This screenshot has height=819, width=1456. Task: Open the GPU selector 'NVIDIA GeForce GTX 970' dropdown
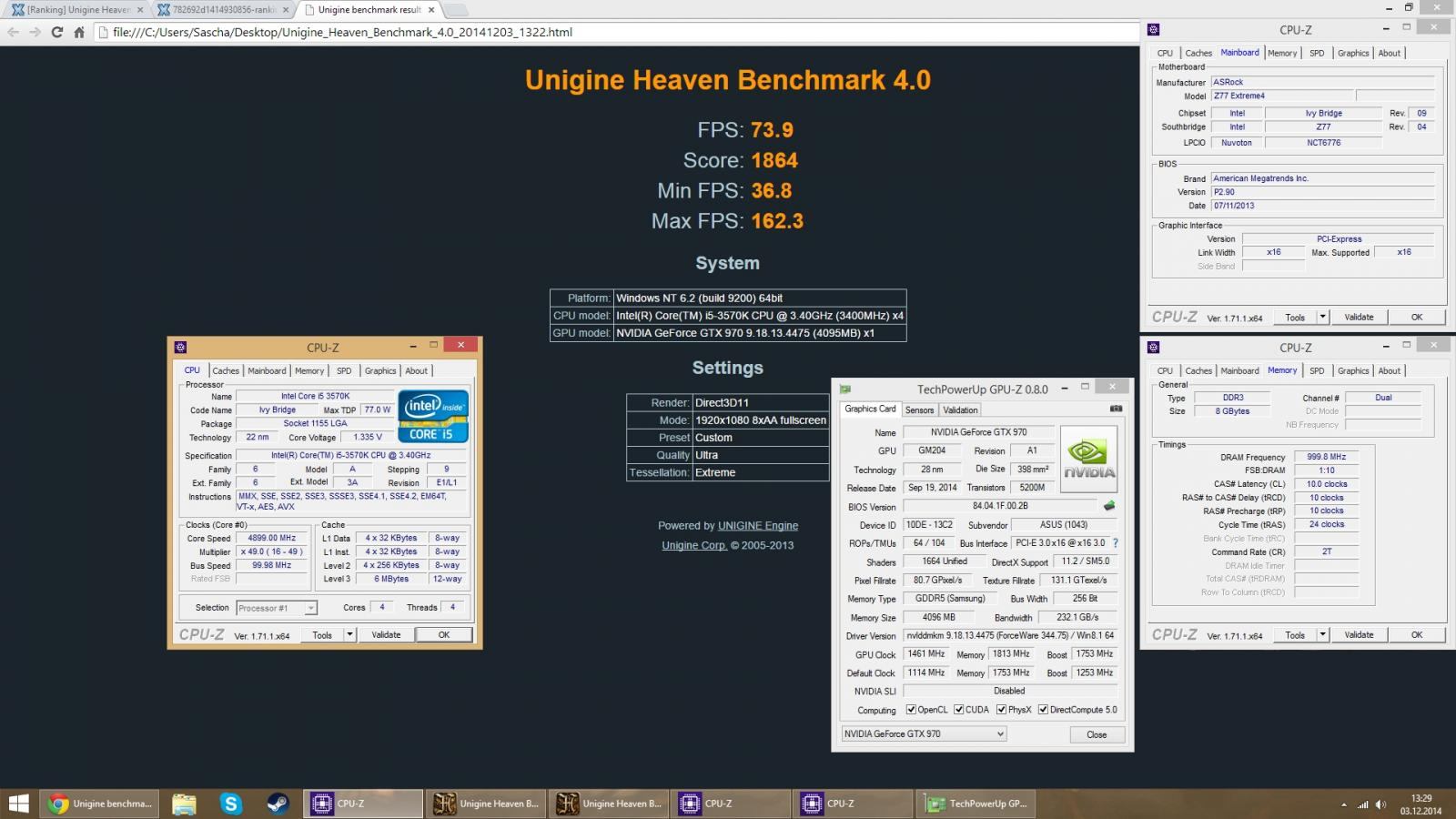[924, 734]
